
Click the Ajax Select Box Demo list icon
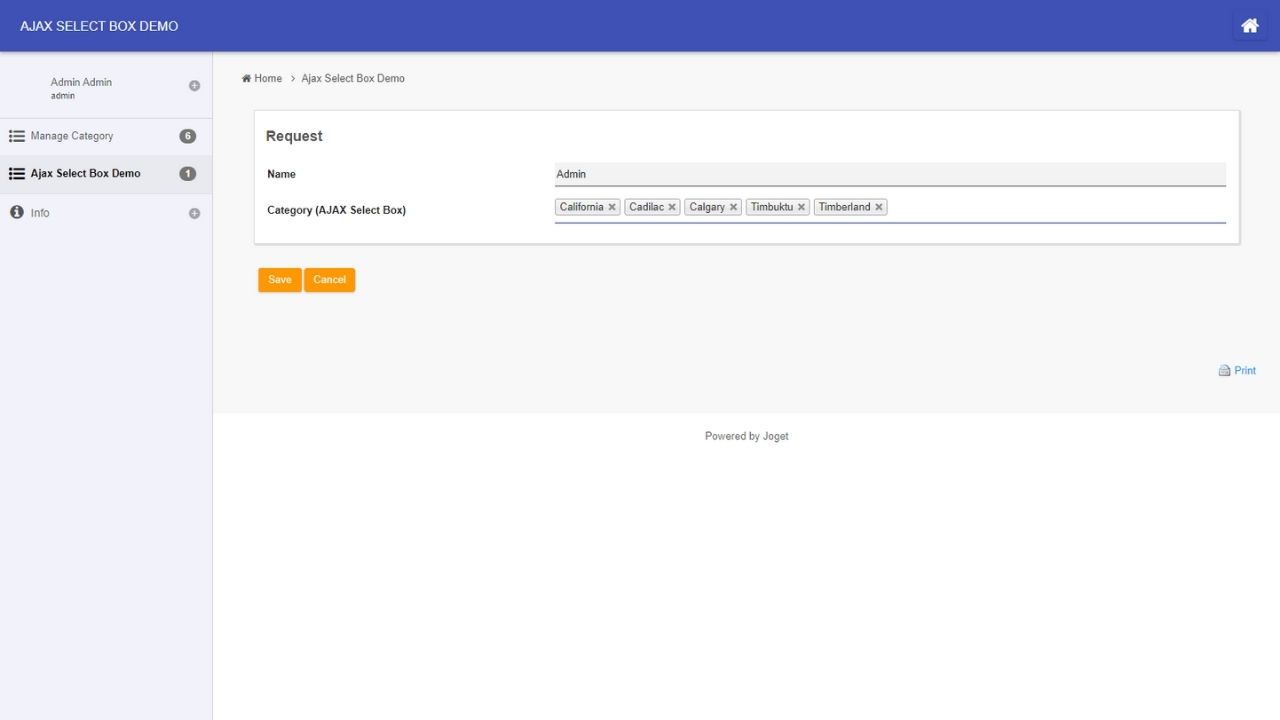[x=17, y=174]
